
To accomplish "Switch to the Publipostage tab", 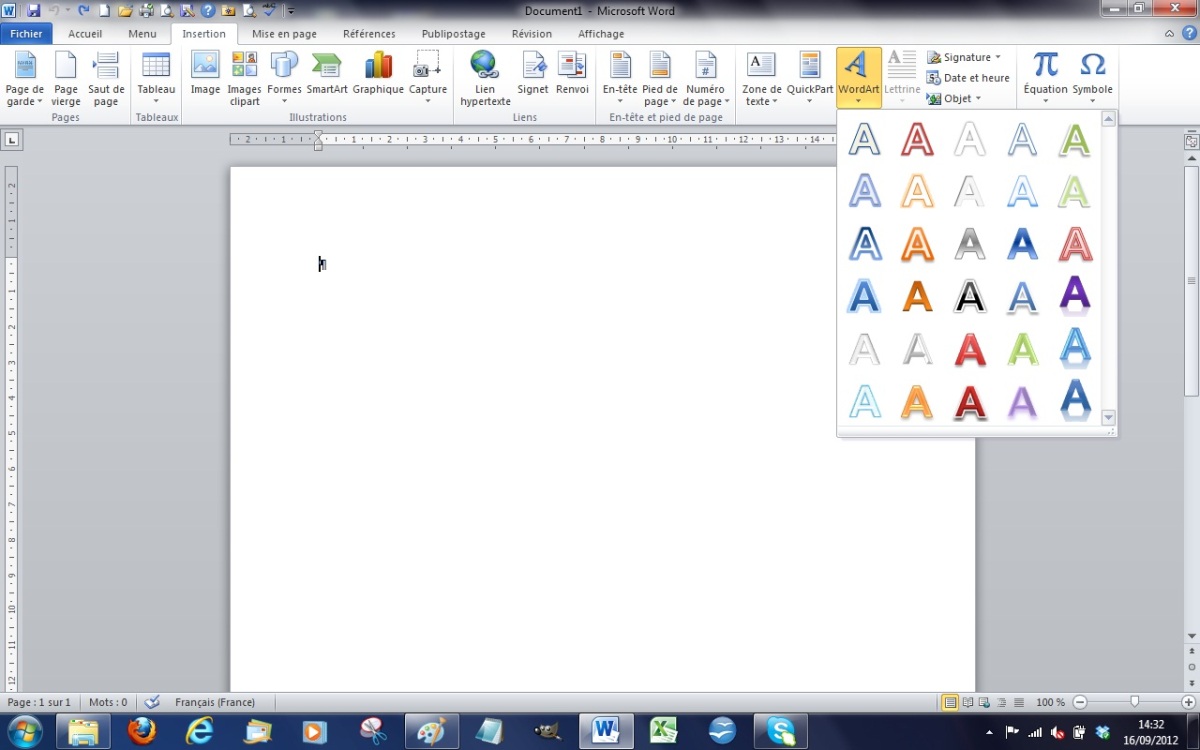I will 454,34.
